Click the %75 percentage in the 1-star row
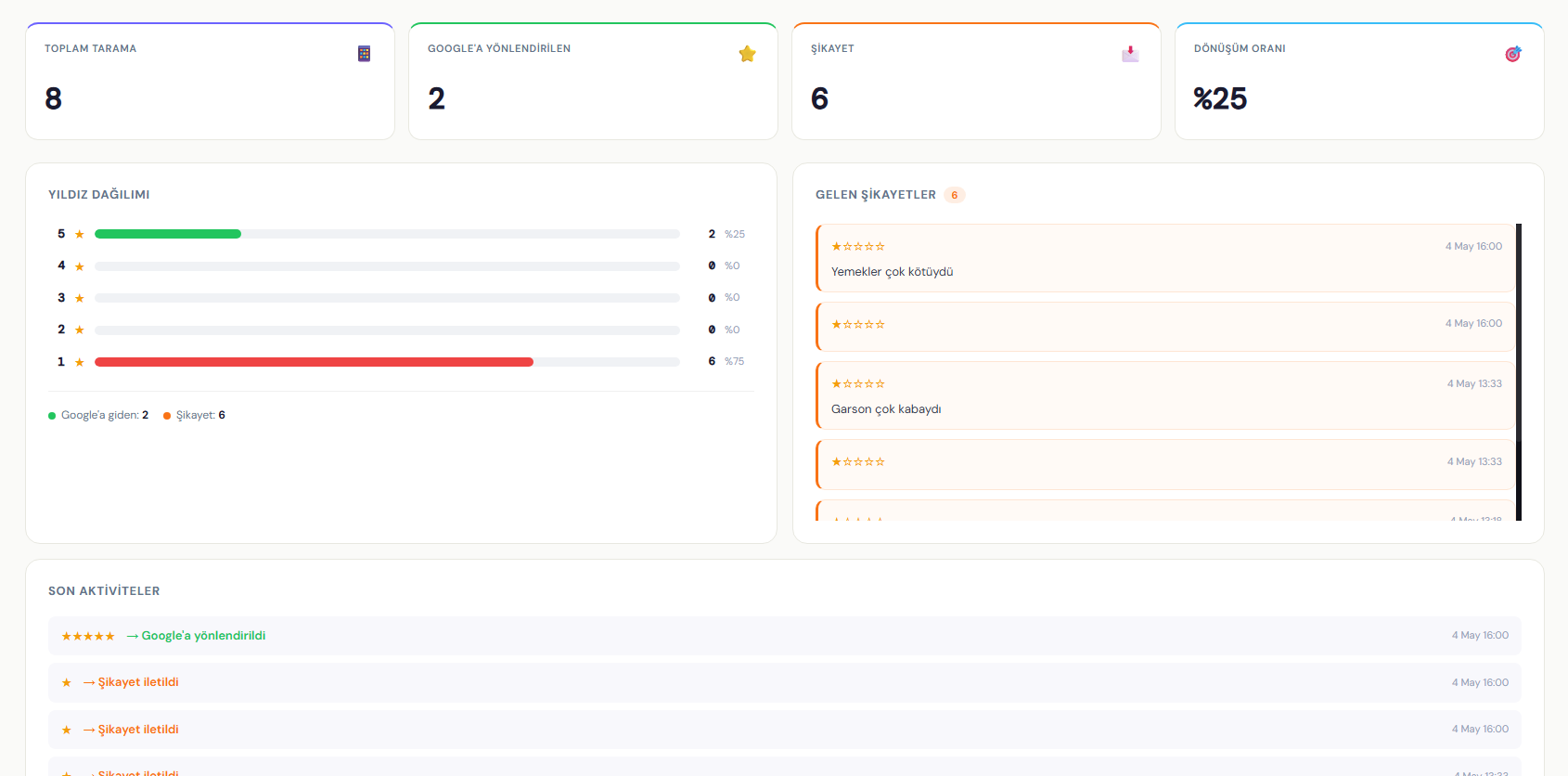The width and height of the screenshot is (1568, 776). [735, 362]
